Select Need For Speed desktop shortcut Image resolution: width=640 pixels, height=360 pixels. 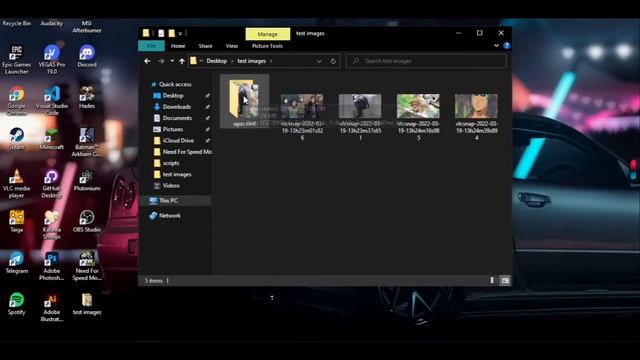tap(87, 266)
